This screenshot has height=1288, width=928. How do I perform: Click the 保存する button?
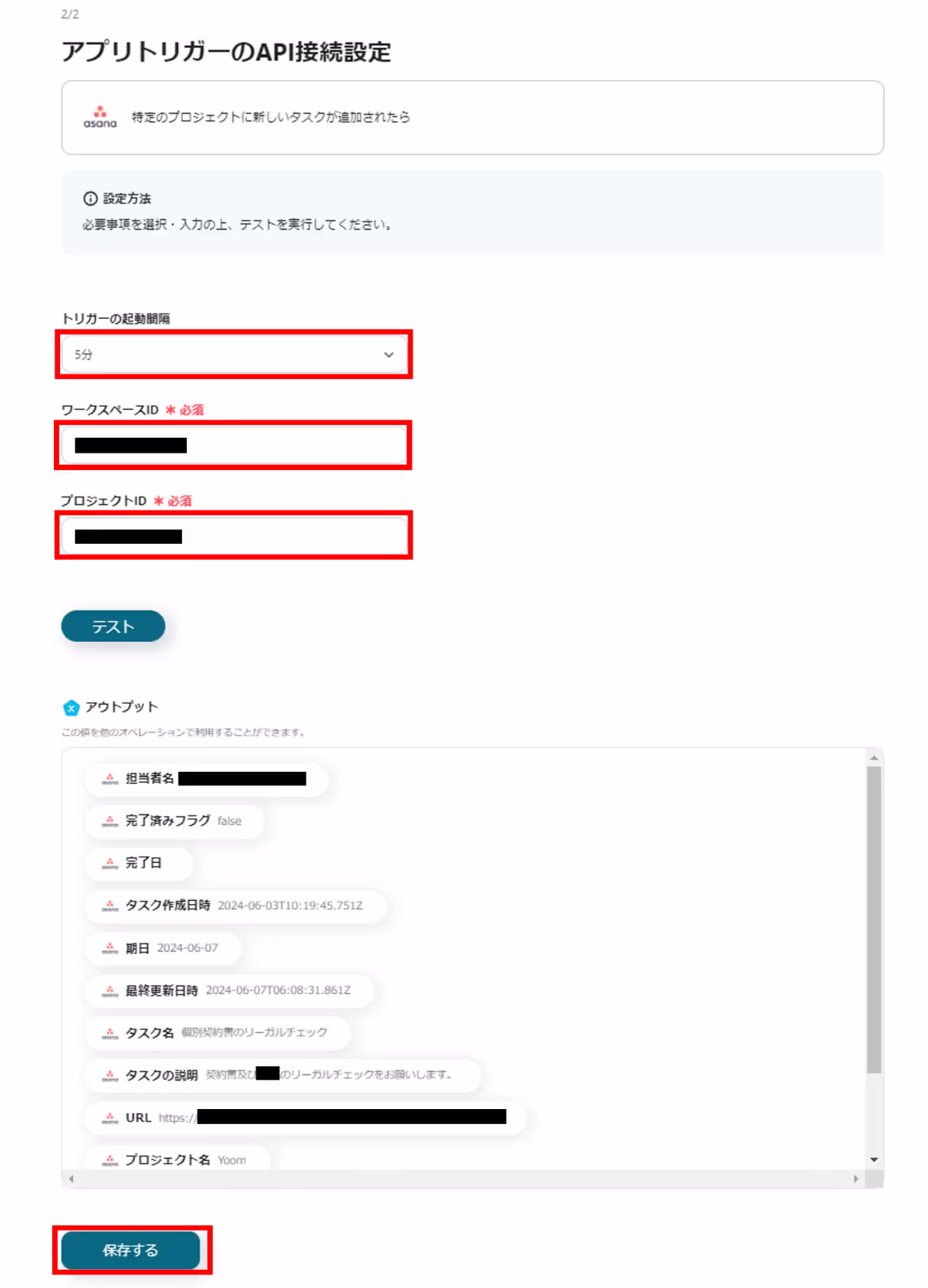coord(131,1250)
